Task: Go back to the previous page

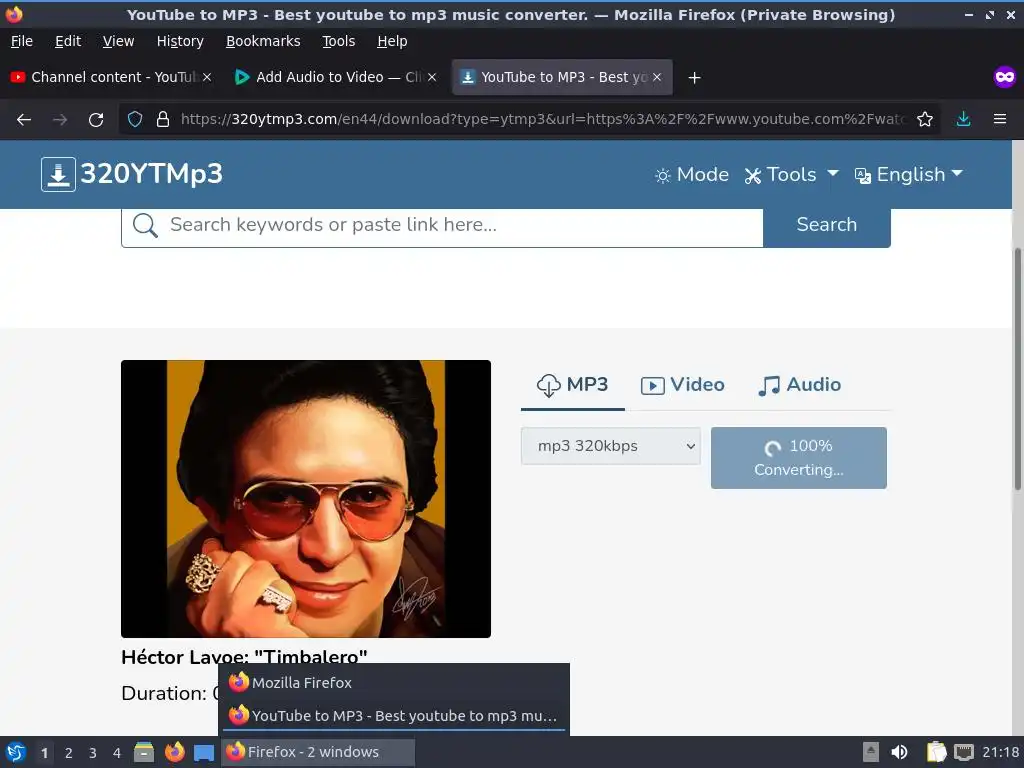Action: coord(24,120)
